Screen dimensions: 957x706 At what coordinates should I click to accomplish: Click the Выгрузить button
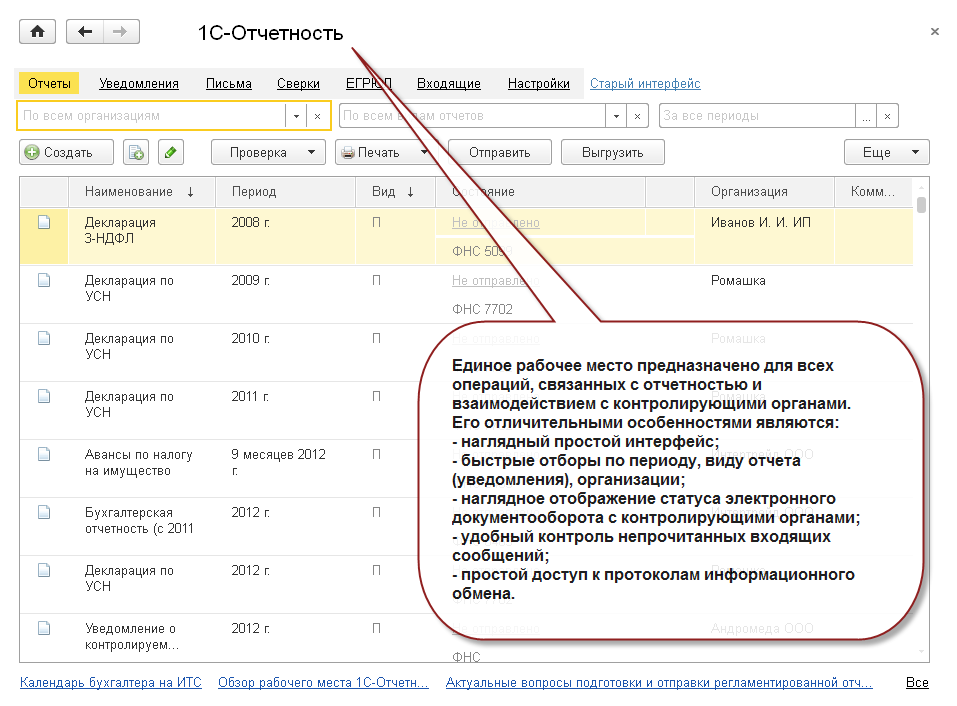(x=612, y=153)
